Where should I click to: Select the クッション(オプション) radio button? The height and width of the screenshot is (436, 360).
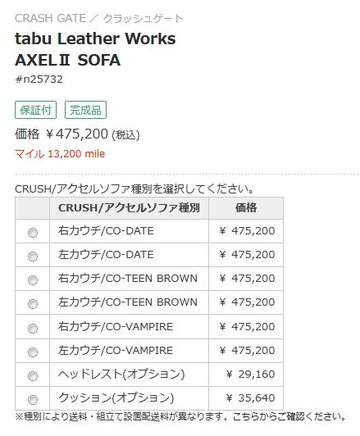33,399
